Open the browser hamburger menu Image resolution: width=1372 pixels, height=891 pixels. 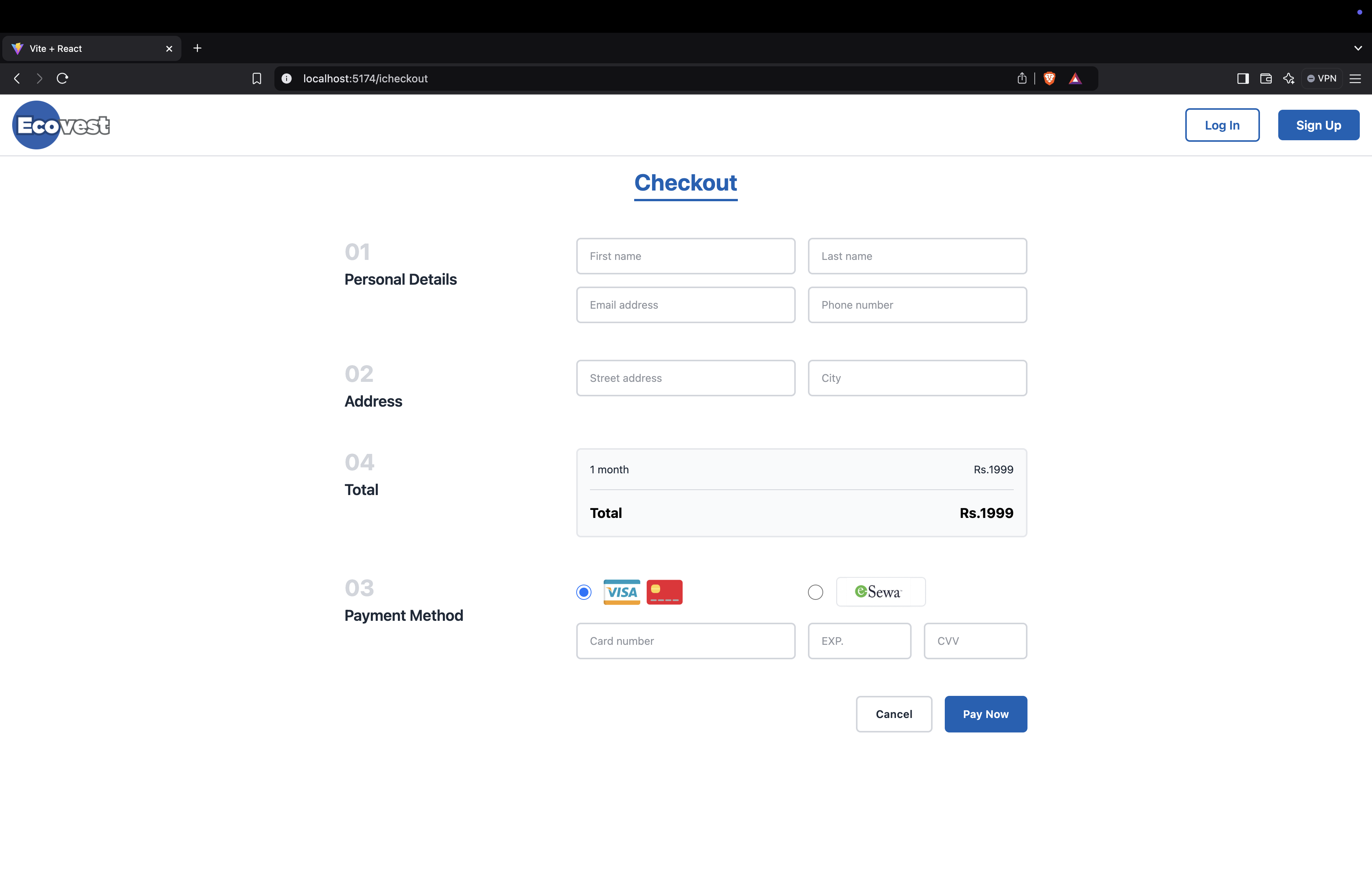1355,79
